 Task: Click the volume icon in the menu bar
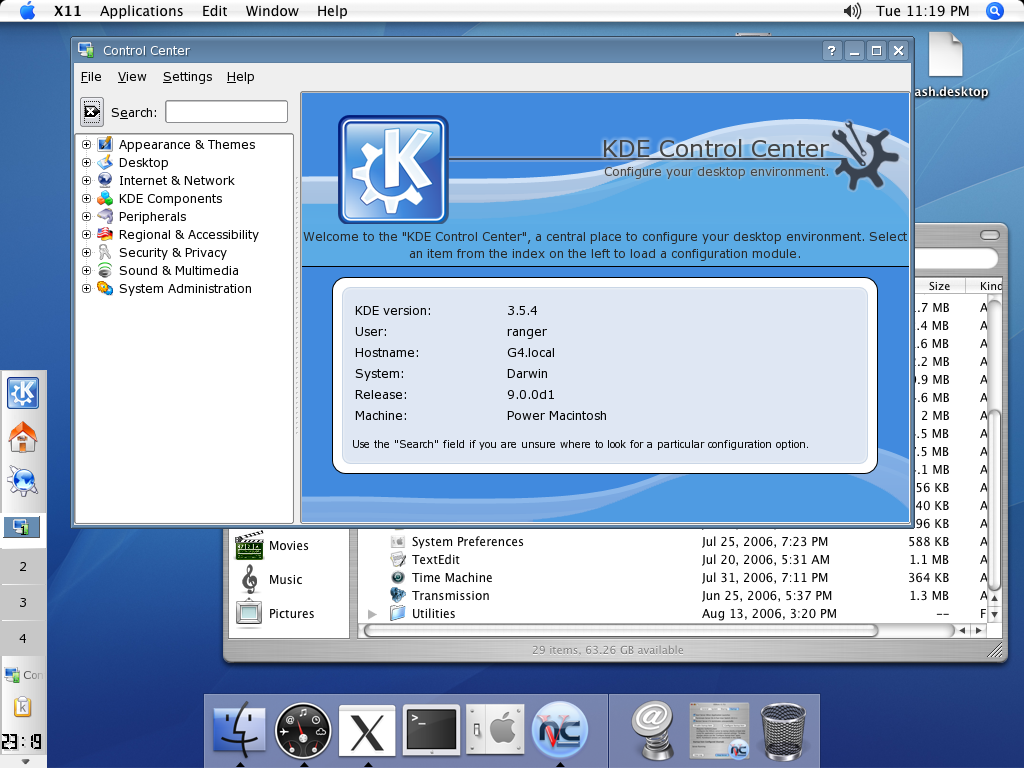pyautogui.click(x=852, y=11)
